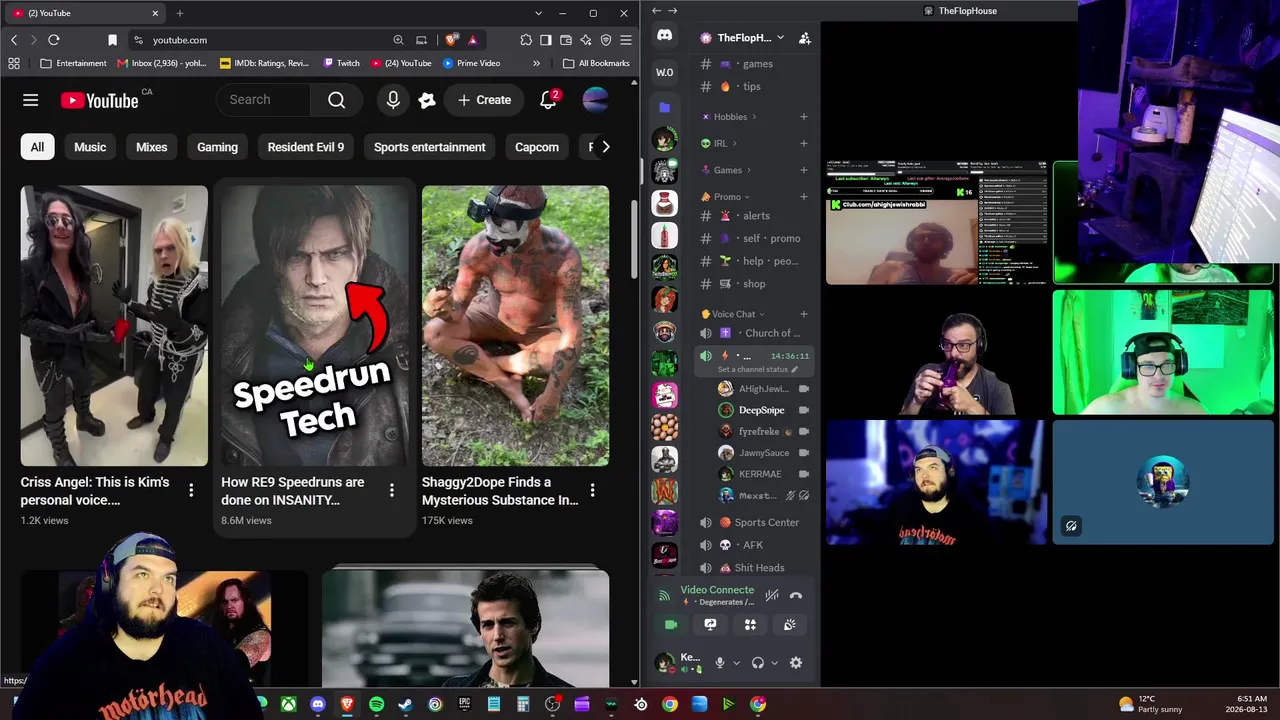Open Spotify from the taskbar
The image size is (1280, 720).
[376, 704]
